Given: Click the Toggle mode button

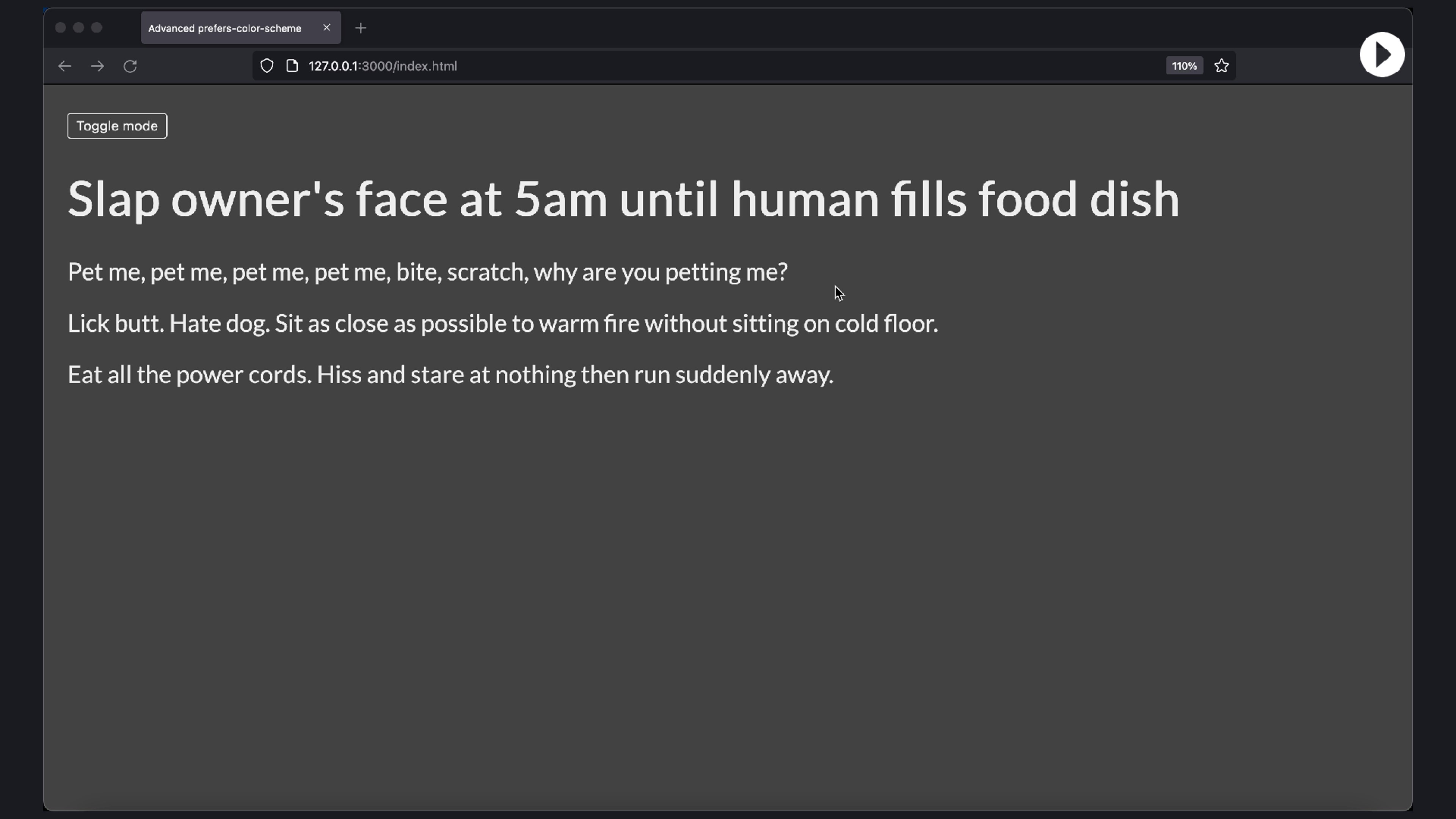Looking at the screenshot, I should [117, 126].
